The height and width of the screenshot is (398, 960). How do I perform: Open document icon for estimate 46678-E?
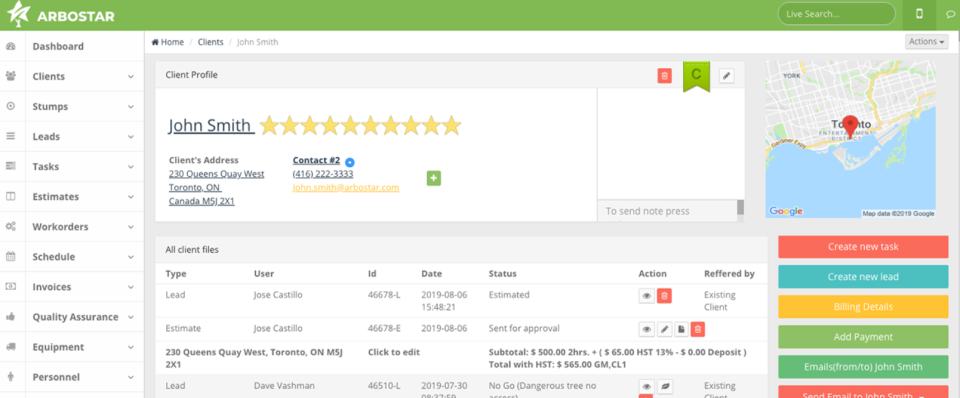[x=681, y=329]
